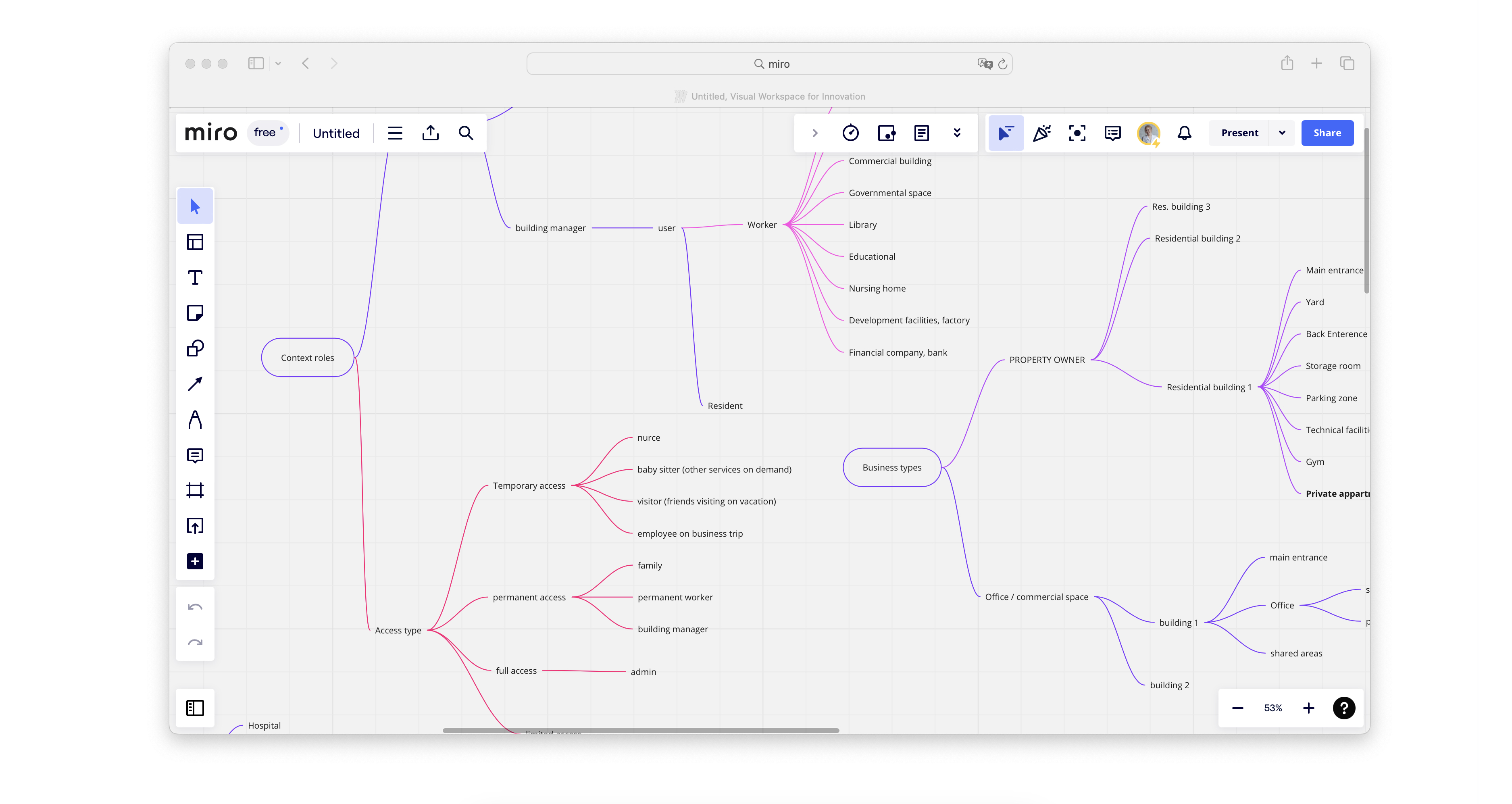The image size is (1512, 804).
Task: Select the full access node
Action: click(516, 671)
